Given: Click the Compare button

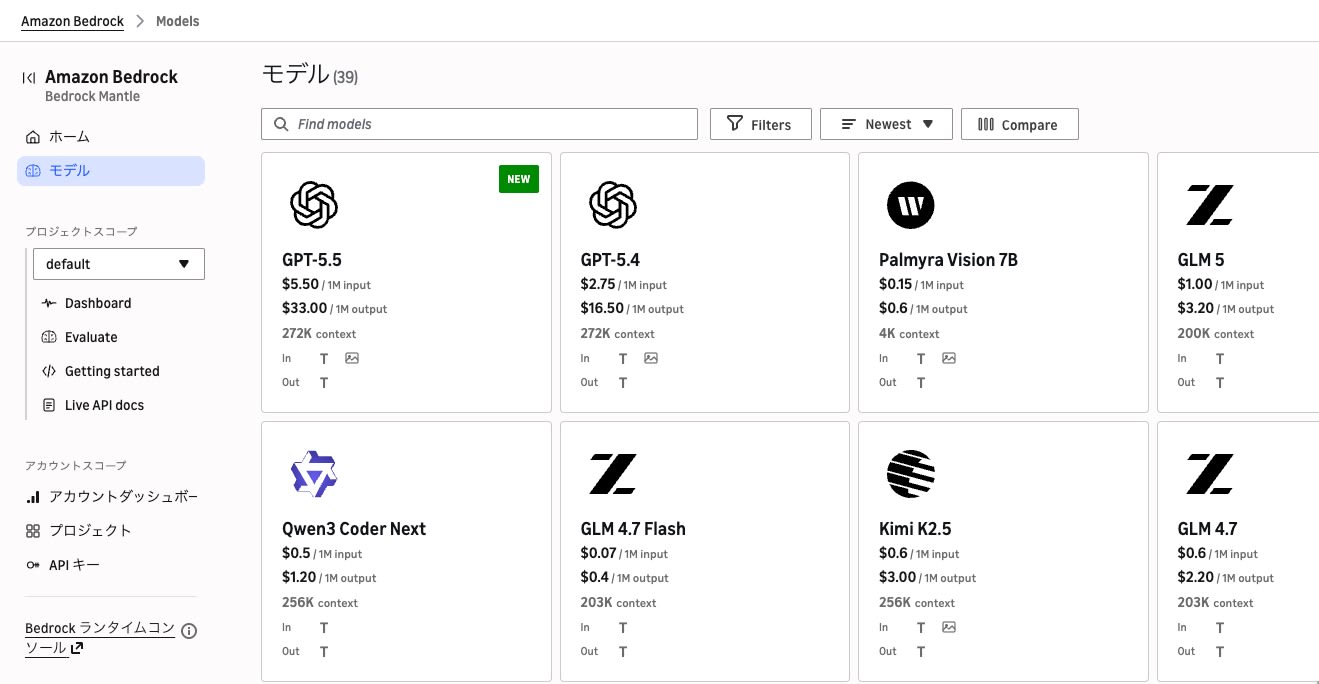Looking at the screenshot, I should click(x=1019, y=124).
